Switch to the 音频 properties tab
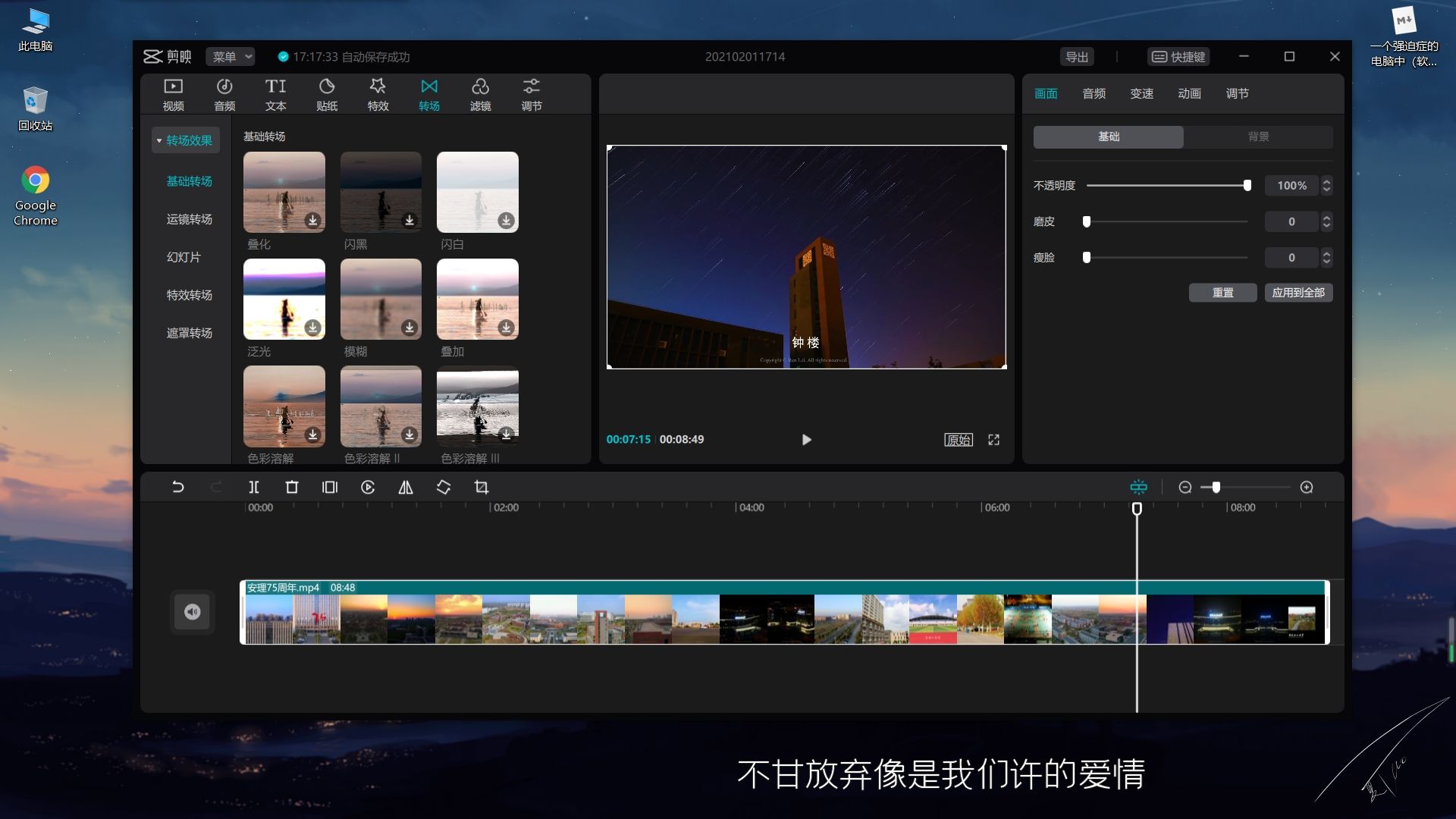Screen dimensions: 1456x819 pyautogui.click(x=1094, y=93)
